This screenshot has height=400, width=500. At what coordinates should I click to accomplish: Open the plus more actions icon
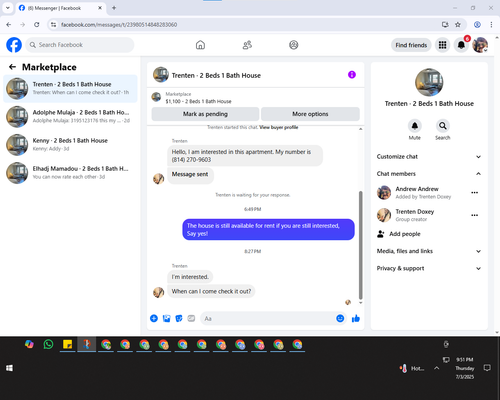coord(154,318)
